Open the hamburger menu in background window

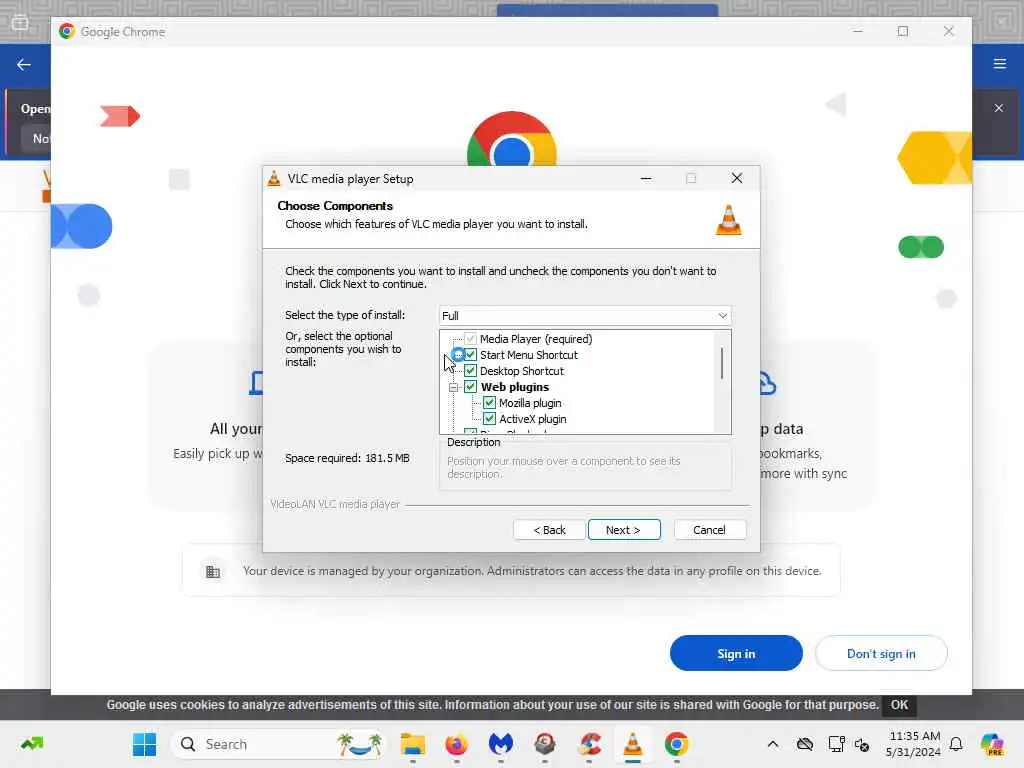(x=999, y=63)
